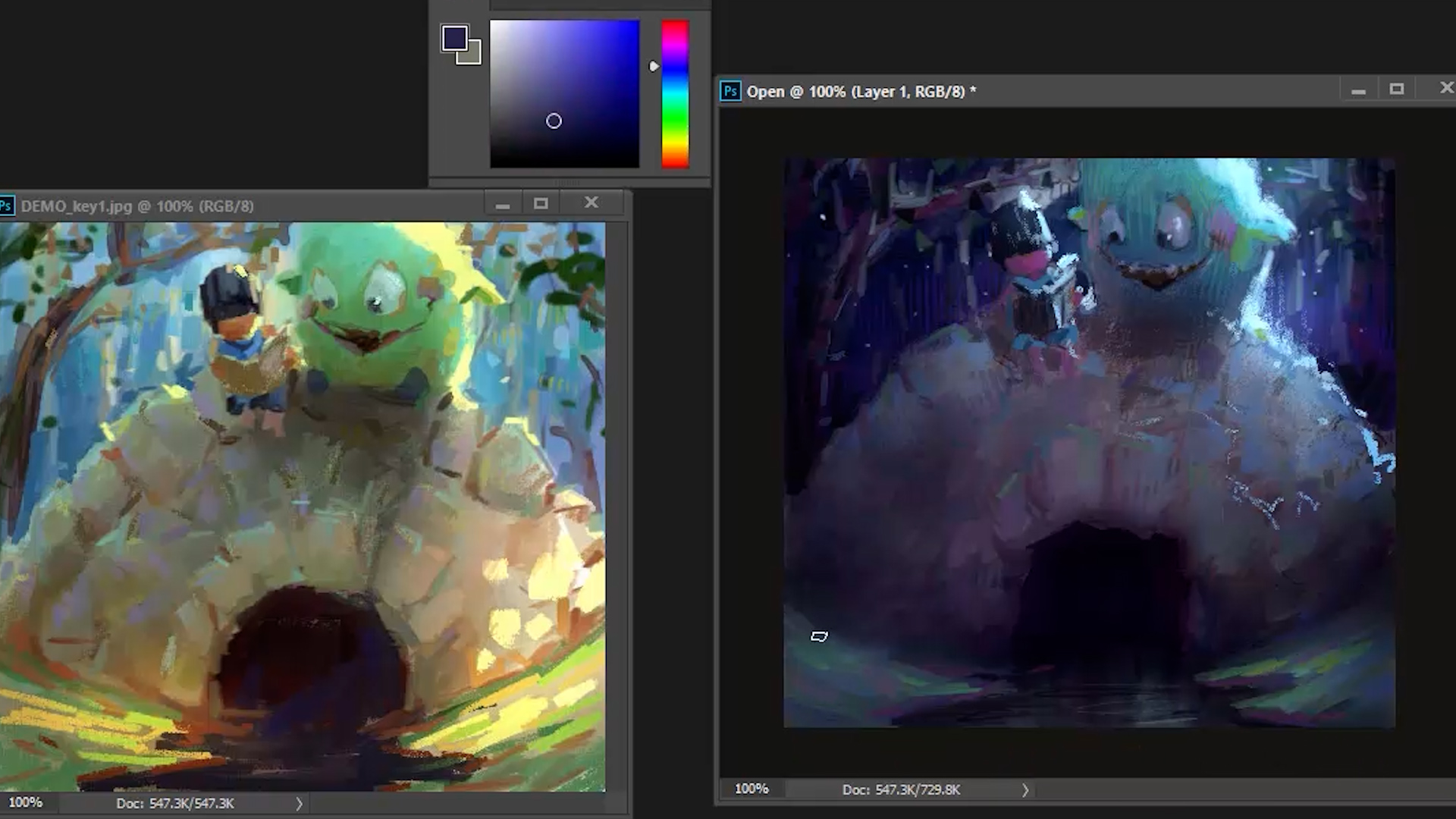1456x819 pixels.
Task: Expand status bar arrow in Open document
Action: point(1025,790)
